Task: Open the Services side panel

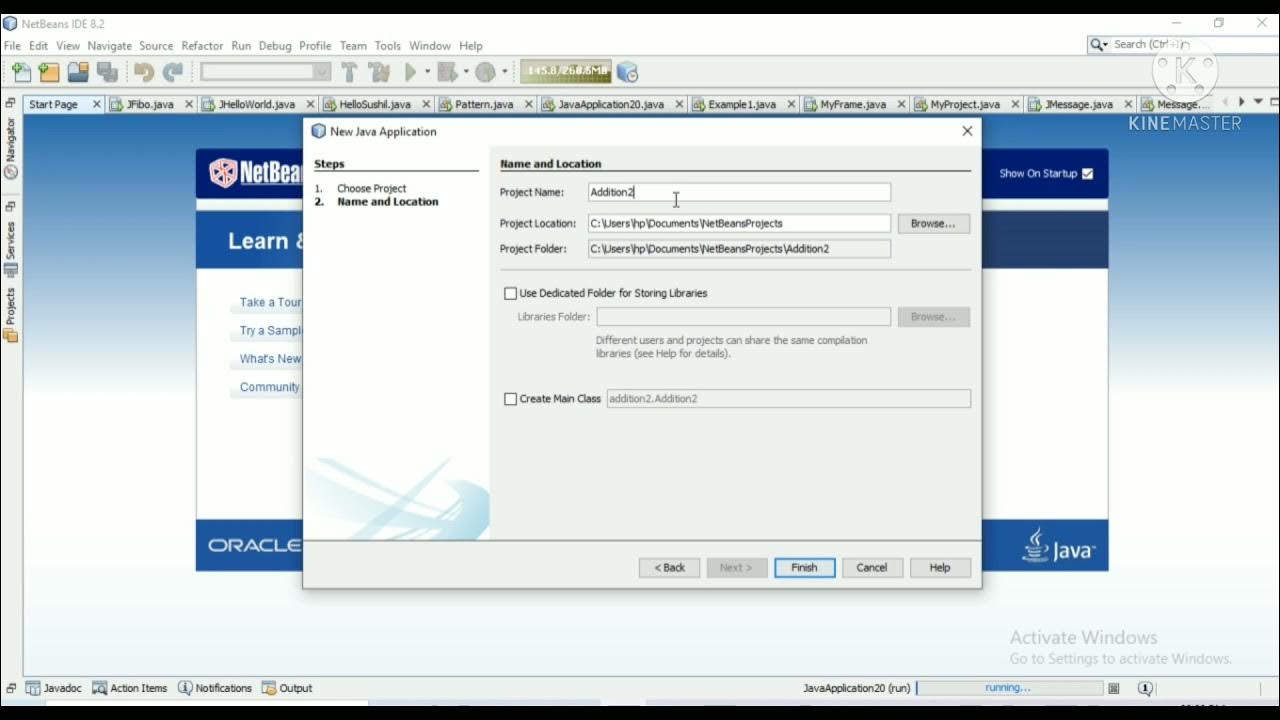Action: click(11, 250)
